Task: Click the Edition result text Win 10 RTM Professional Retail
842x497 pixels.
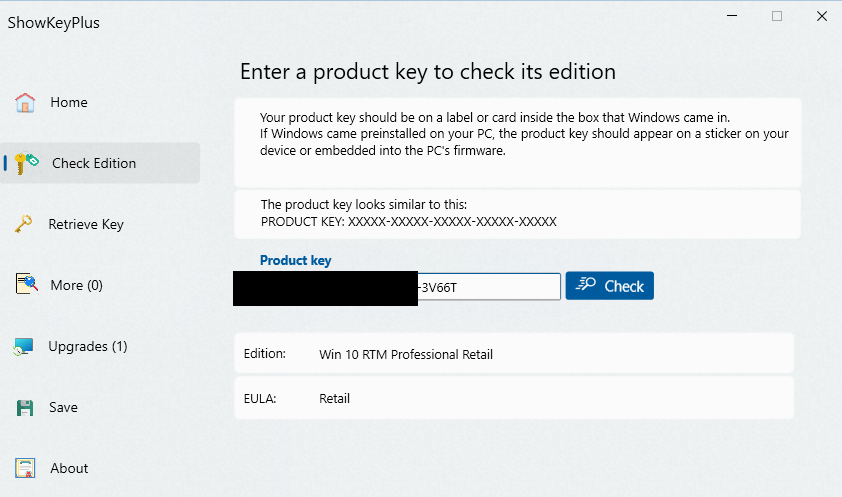Action: pos(406,354)
